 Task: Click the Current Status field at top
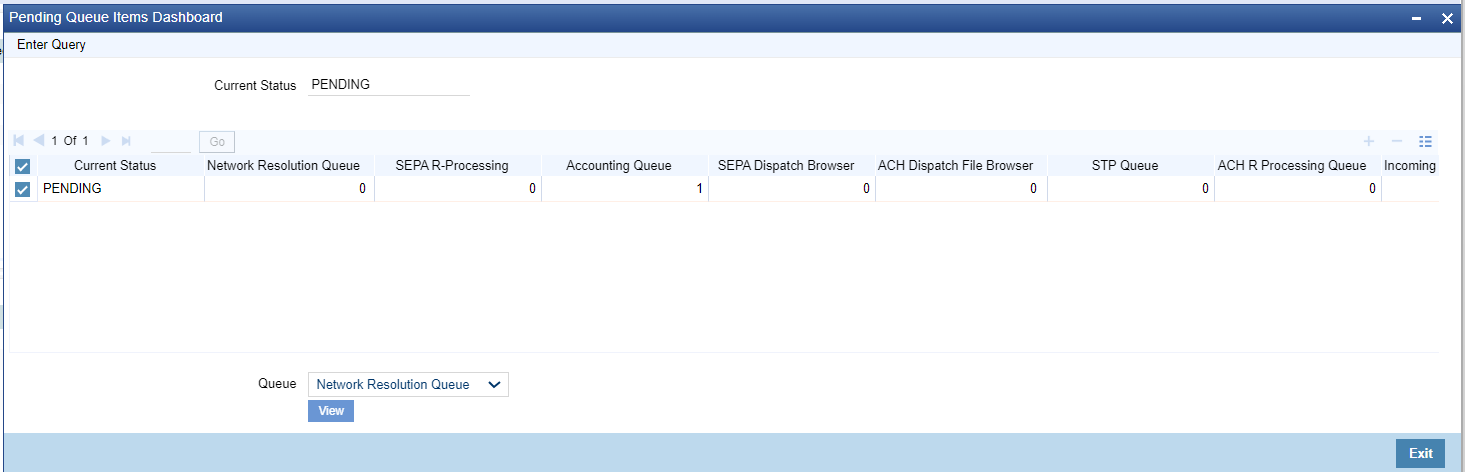coord(390,85)
